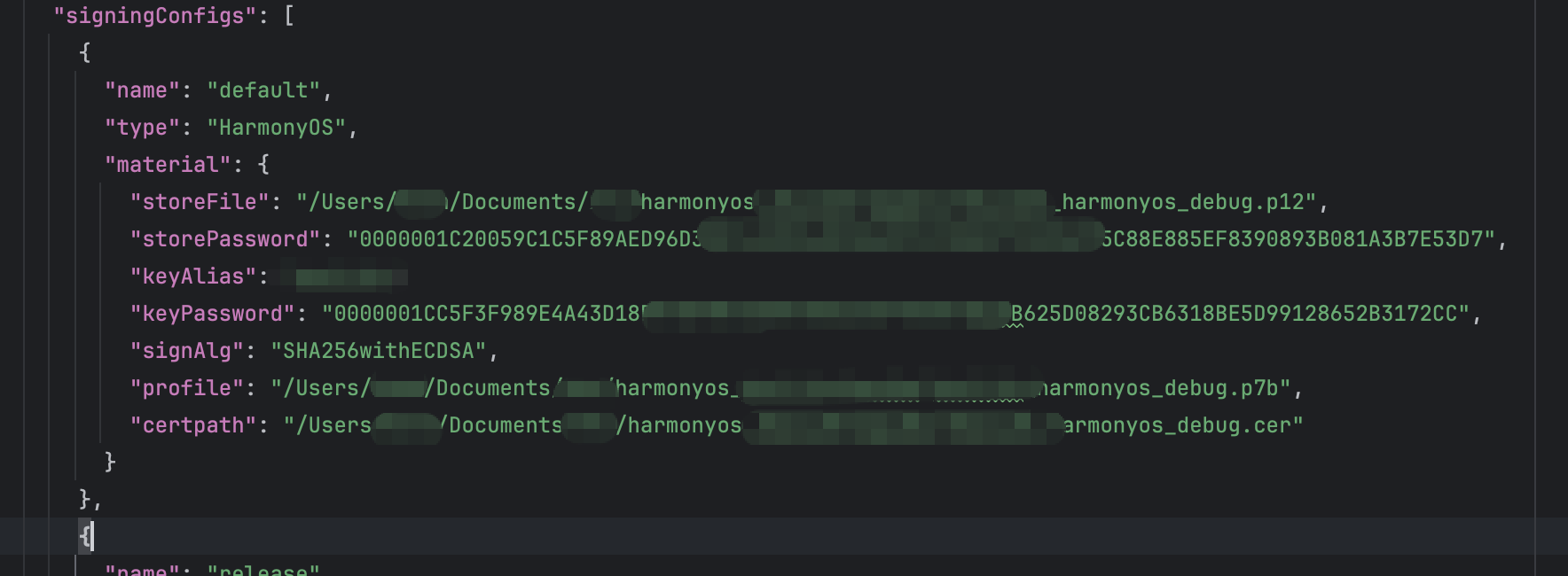Place cursor in the "default" value
This screenshot has height=576, width=1568.
[x=263, y=90]
